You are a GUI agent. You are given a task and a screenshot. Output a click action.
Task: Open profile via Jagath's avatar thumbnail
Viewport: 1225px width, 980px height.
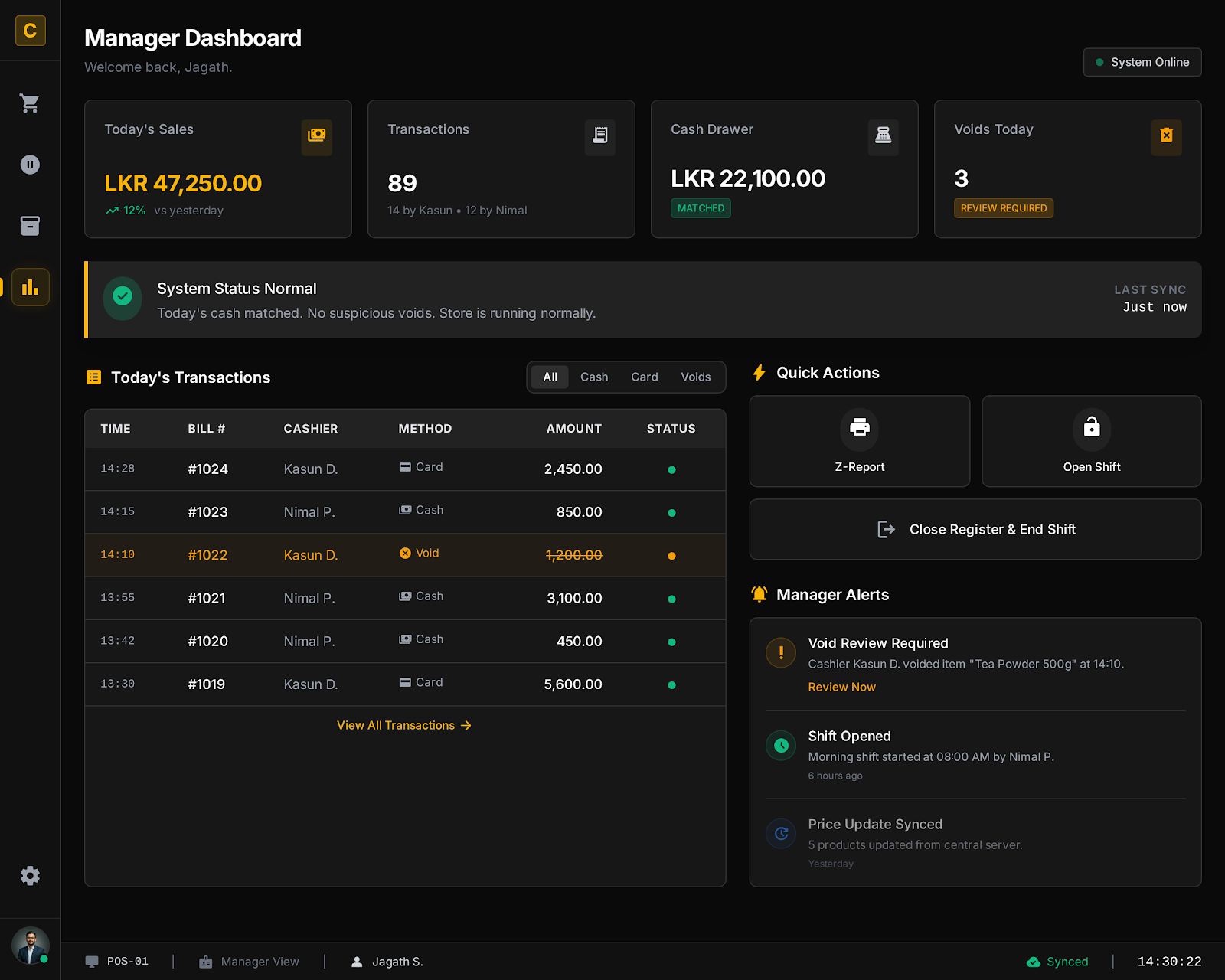point(30,945)
